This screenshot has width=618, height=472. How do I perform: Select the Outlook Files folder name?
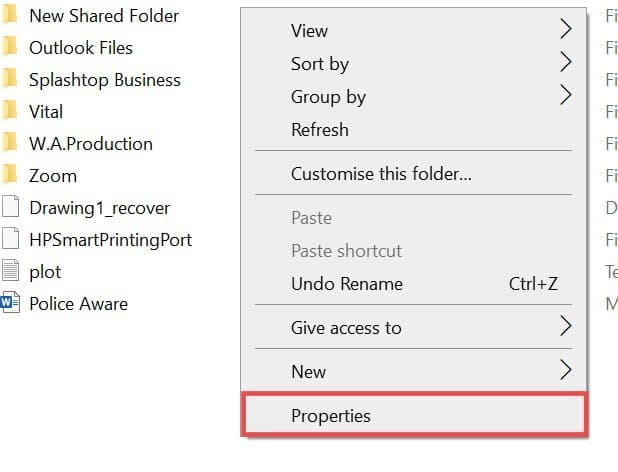(81, 47)
